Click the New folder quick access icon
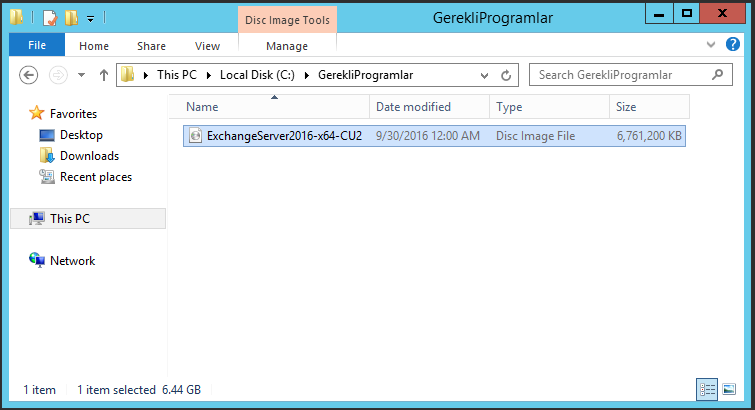The height and width of the screenshot is (410, 755). [x=71, y=18]
